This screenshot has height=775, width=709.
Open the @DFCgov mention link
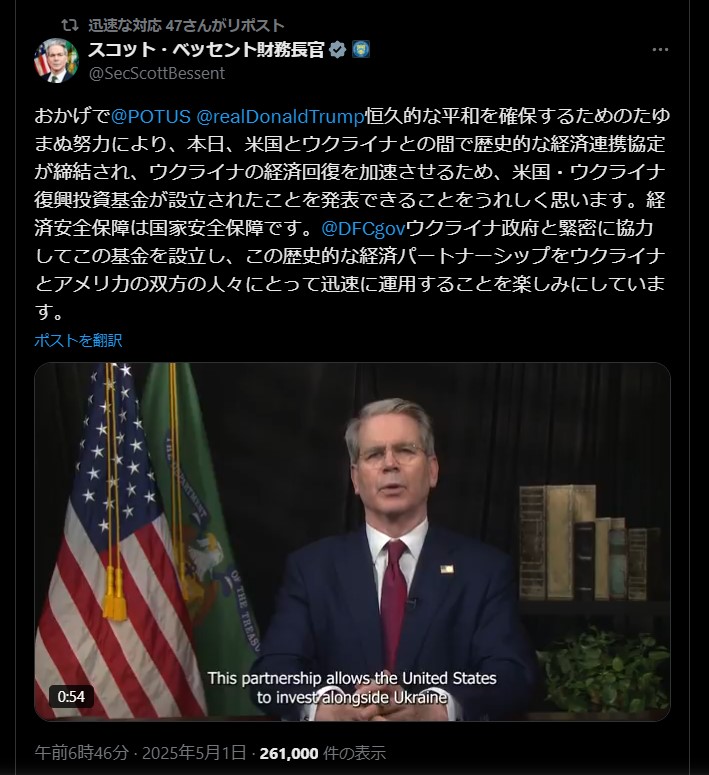point(363,228)
